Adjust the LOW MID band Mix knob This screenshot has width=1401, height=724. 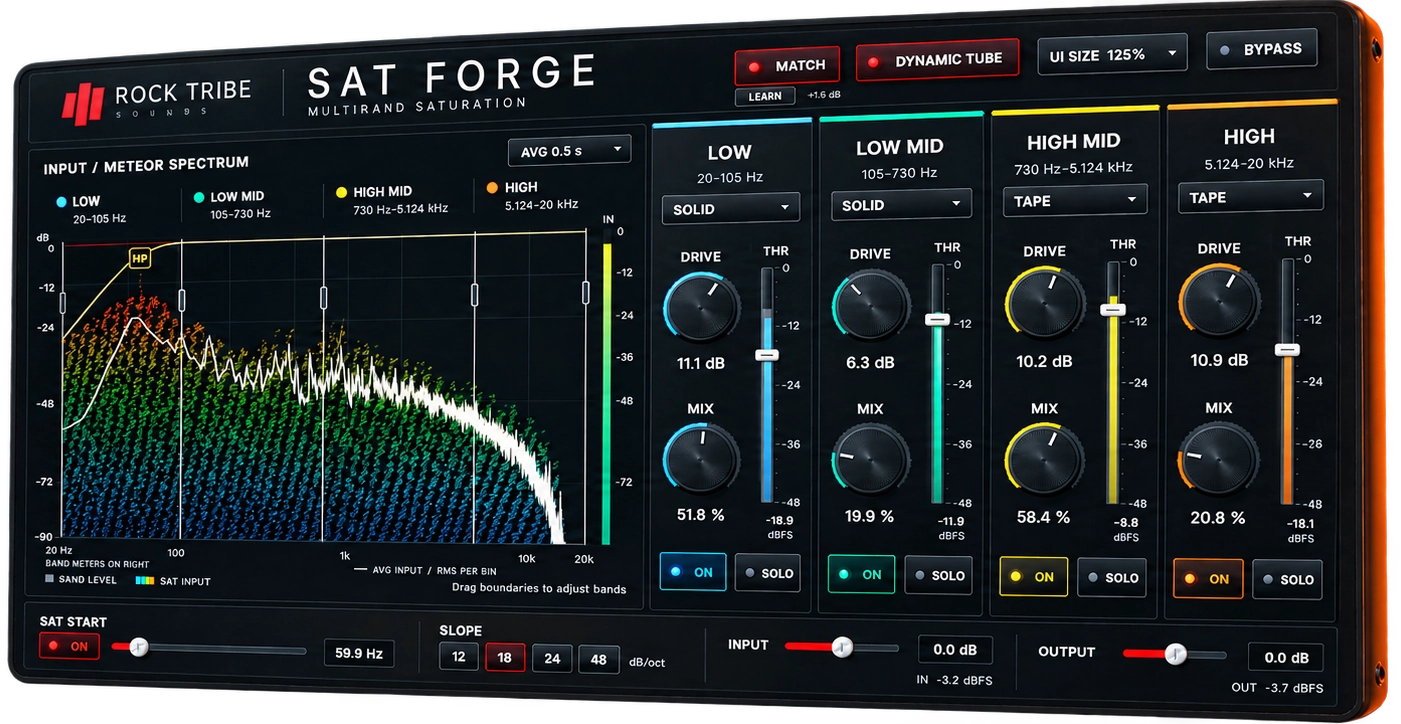[x=870, y=459]
